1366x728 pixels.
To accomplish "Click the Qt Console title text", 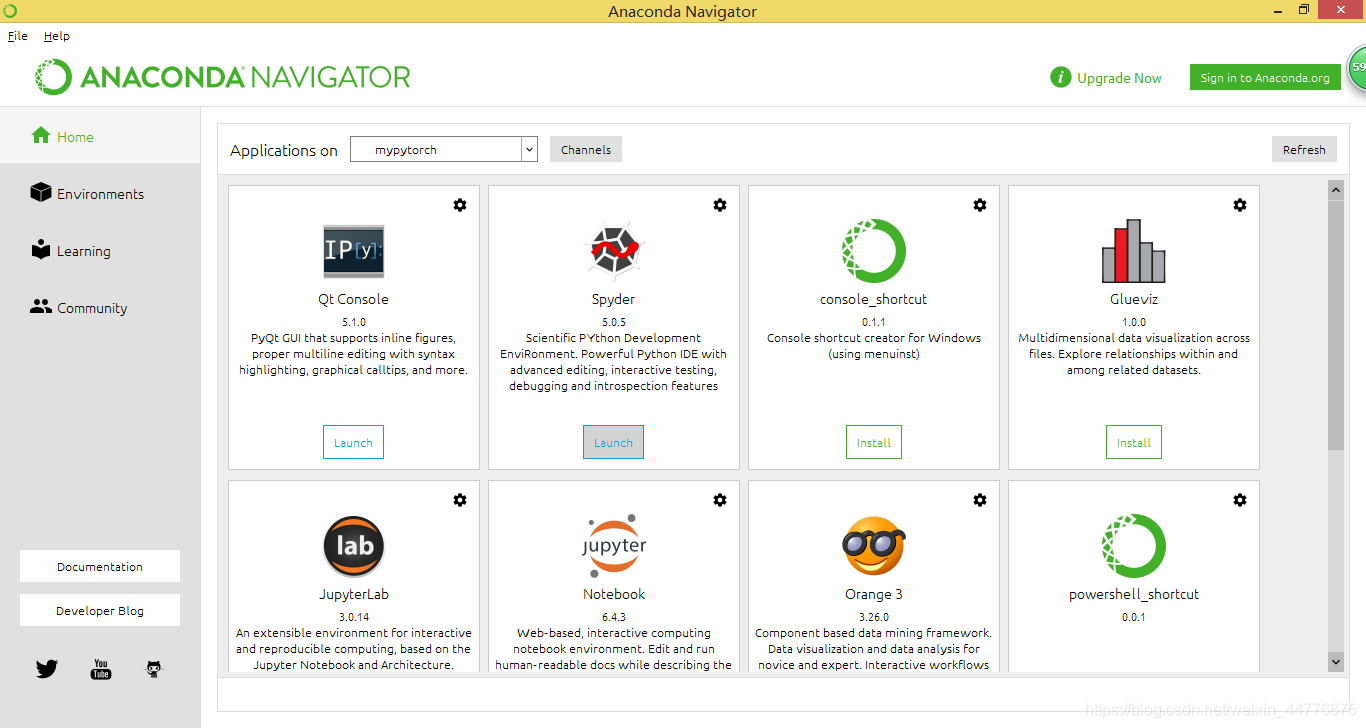I will coord(353,299).
